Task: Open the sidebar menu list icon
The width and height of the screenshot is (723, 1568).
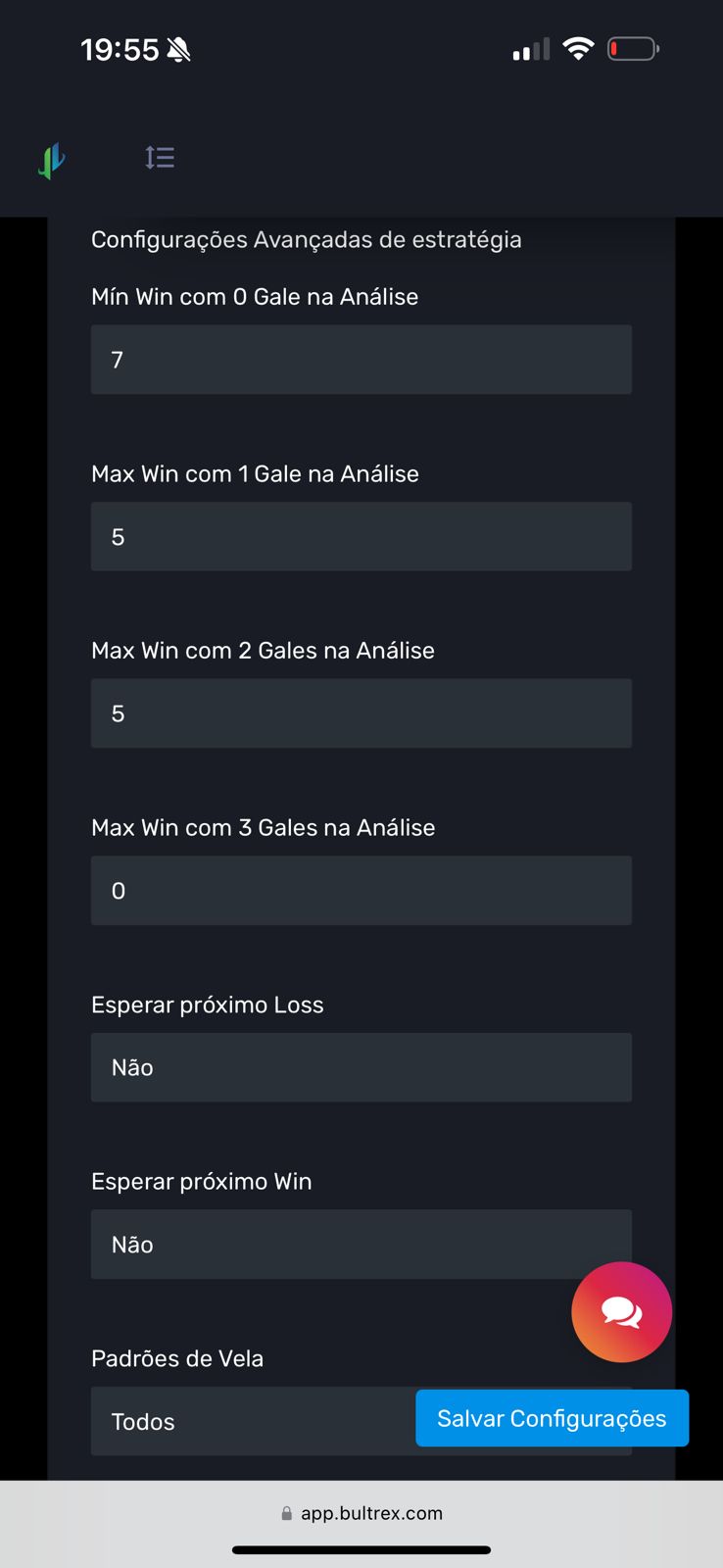Action: 160,157
